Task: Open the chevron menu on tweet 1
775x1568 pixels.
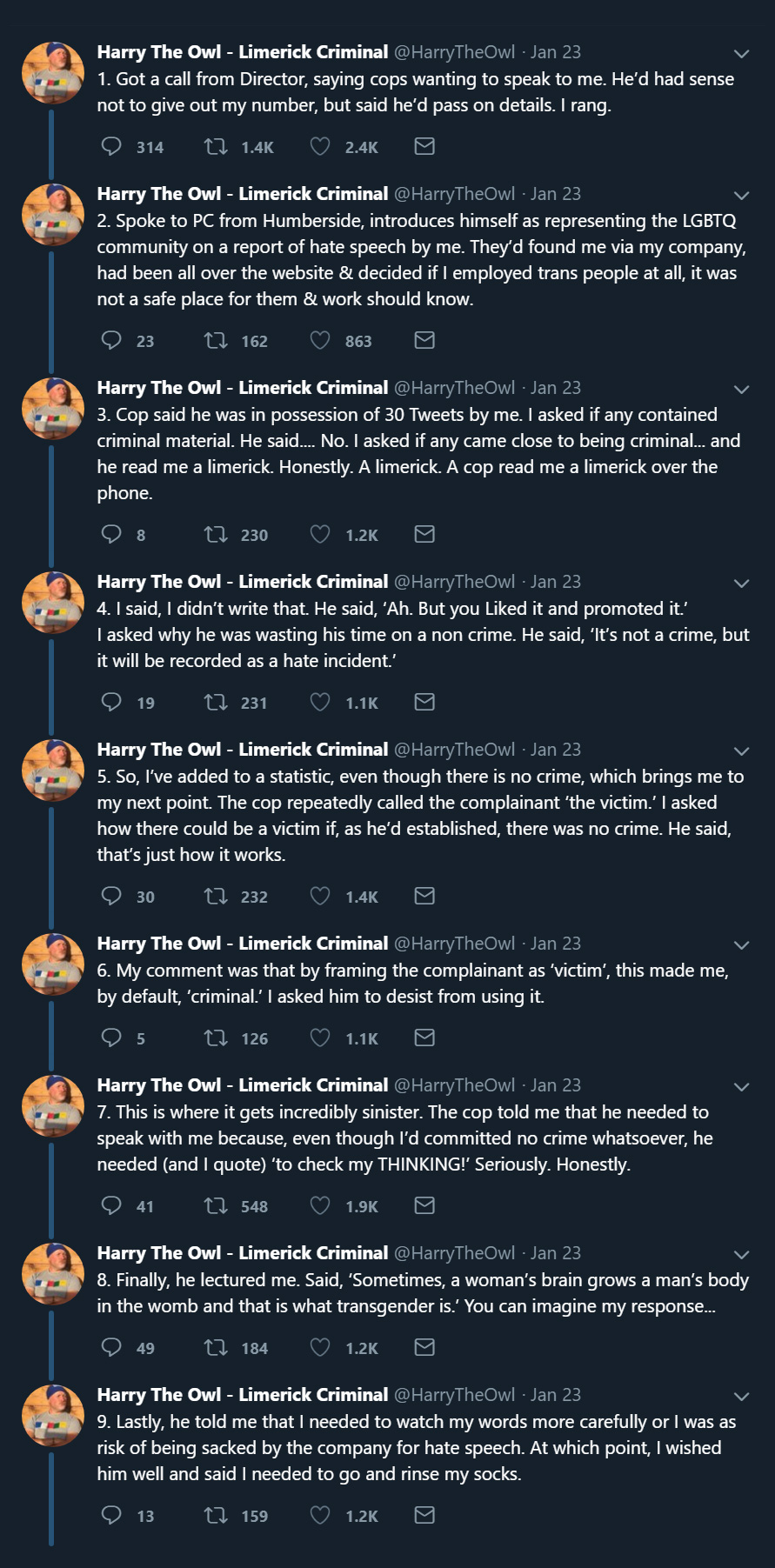Action: tap(741, 54)
